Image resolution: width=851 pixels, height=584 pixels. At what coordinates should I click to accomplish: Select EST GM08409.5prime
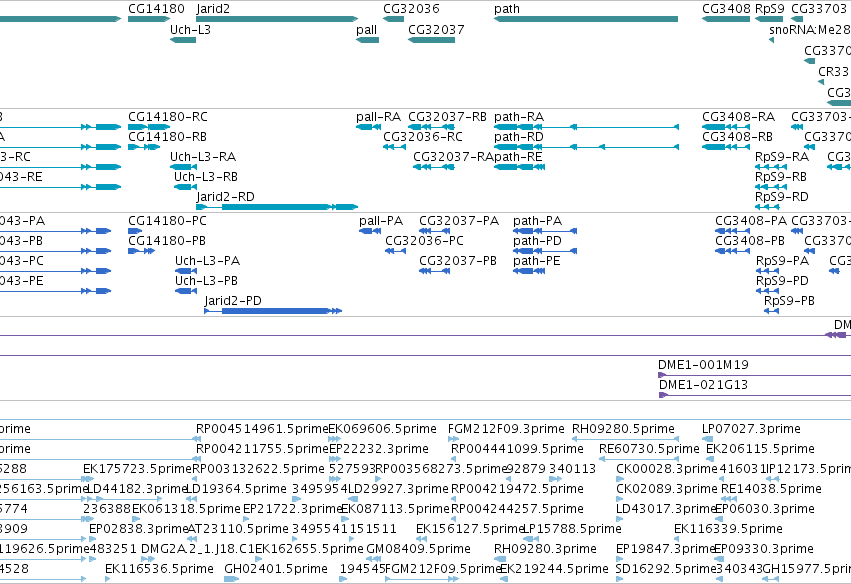tap(418, 549)
